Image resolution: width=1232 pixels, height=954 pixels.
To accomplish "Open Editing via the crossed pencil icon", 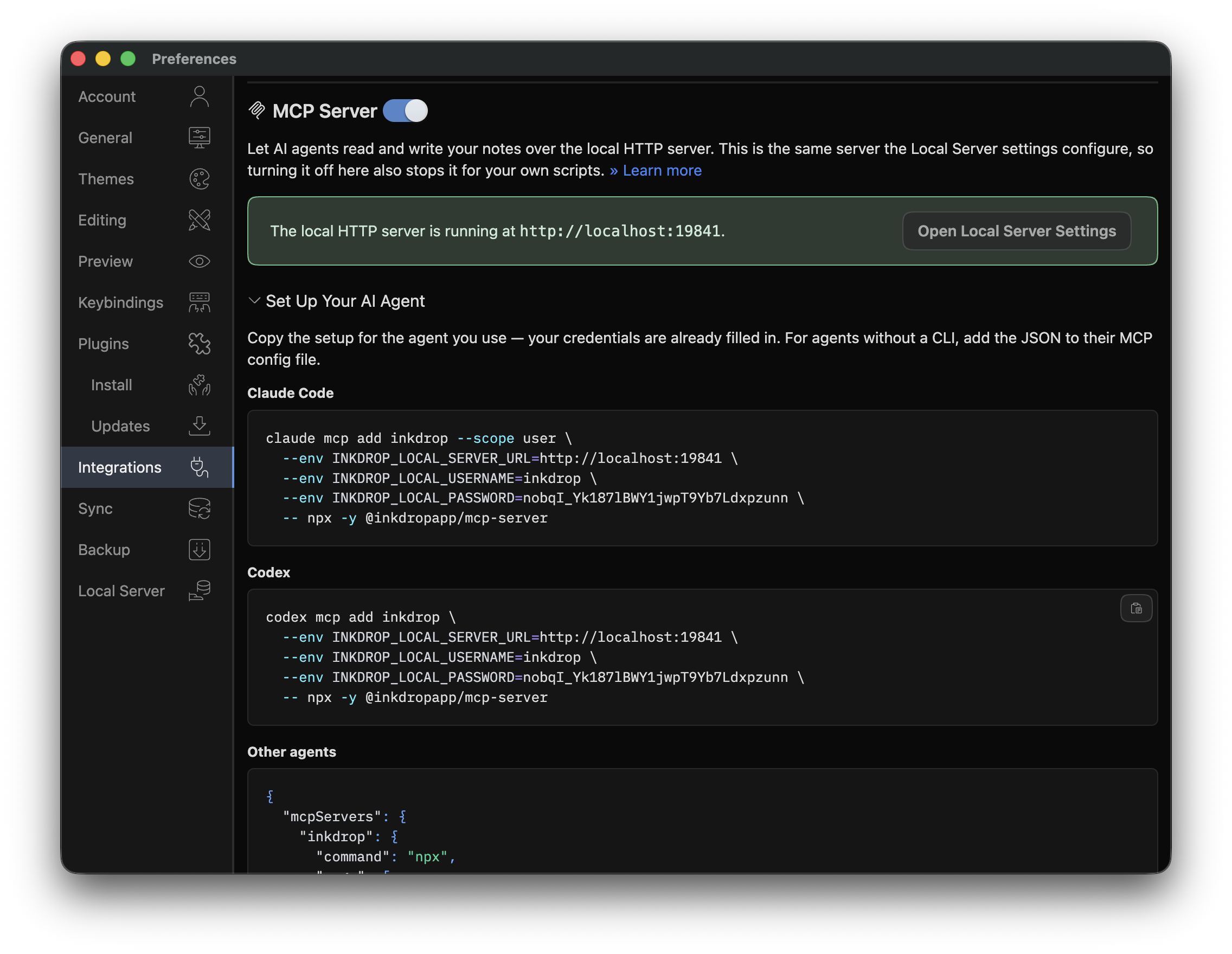I will tap(199, 220).
